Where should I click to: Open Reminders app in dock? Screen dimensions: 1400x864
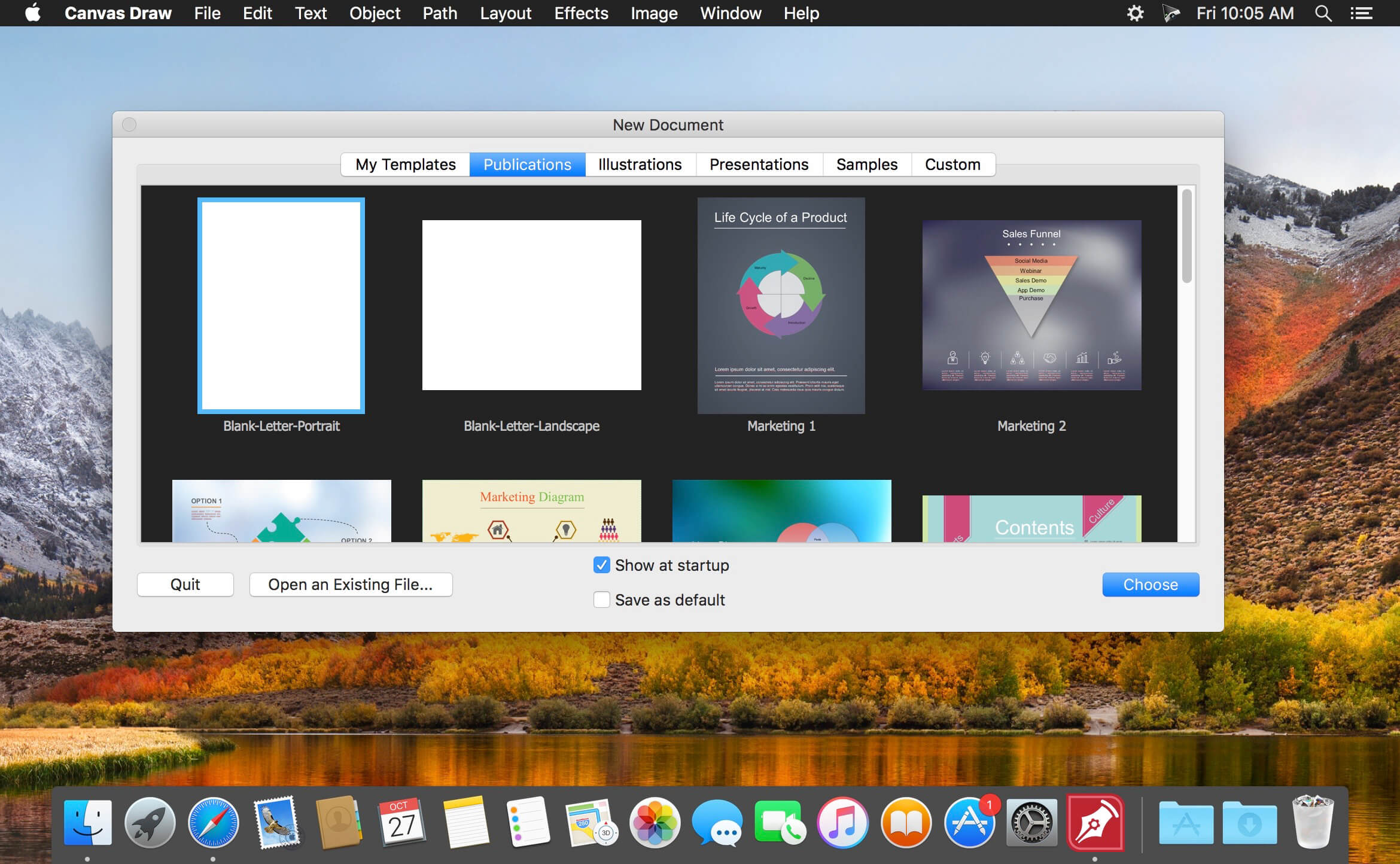[528, 823]
